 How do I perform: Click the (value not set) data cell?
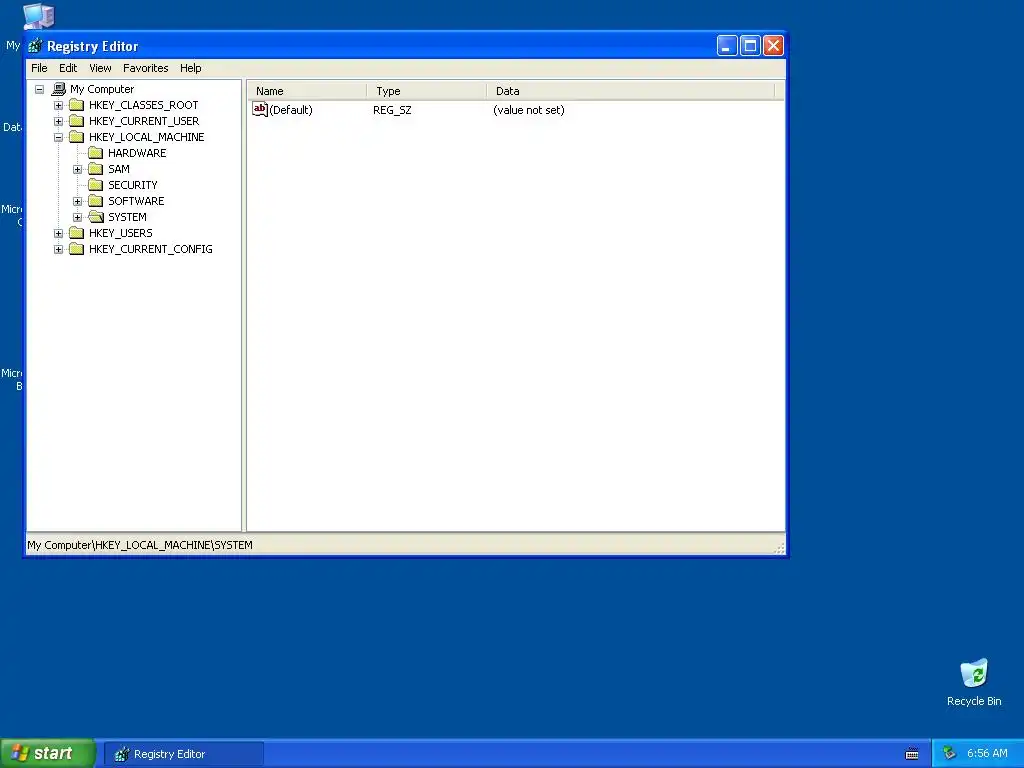click(529, 110)
